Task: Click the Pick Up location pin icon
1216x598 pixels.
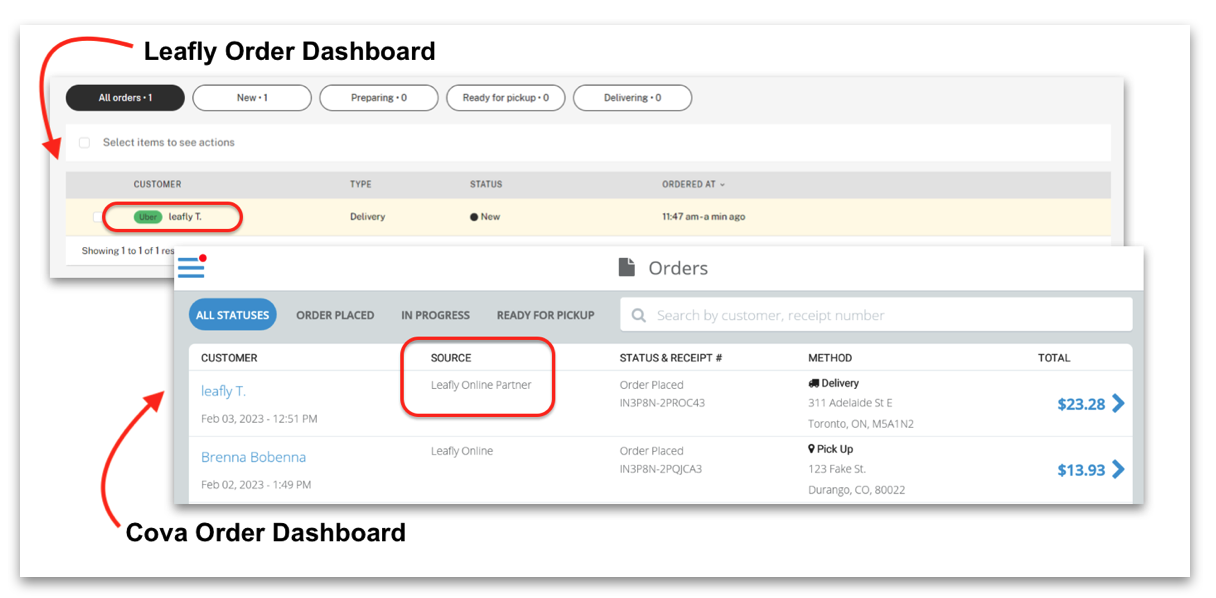Action: pyautogui.click(x=811, y=449)
